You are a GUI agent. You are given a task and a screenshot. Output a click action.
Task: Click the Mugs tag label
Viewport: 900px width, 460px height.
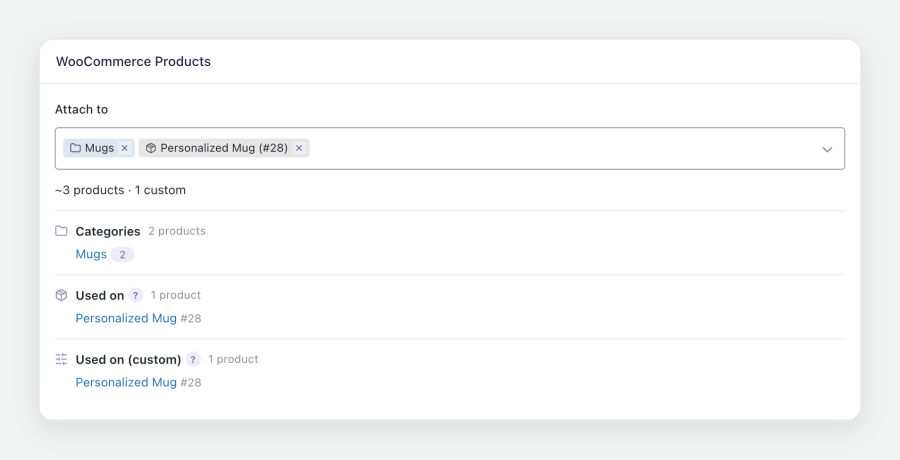pos(99,148)
